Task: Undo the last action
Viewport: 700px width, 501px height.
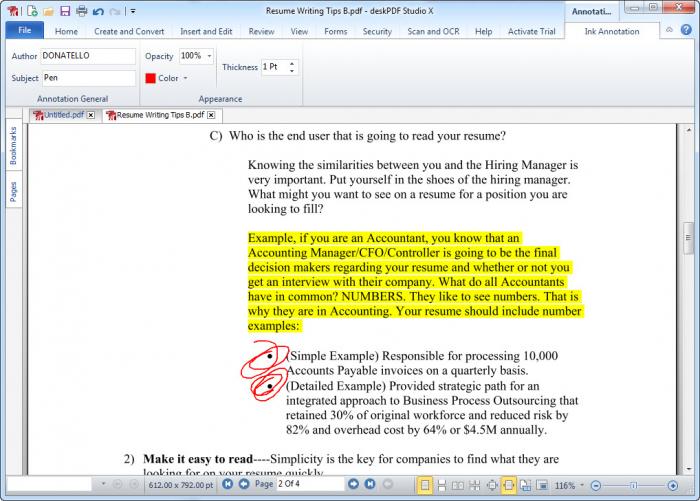Action: (x=97, y=11)
